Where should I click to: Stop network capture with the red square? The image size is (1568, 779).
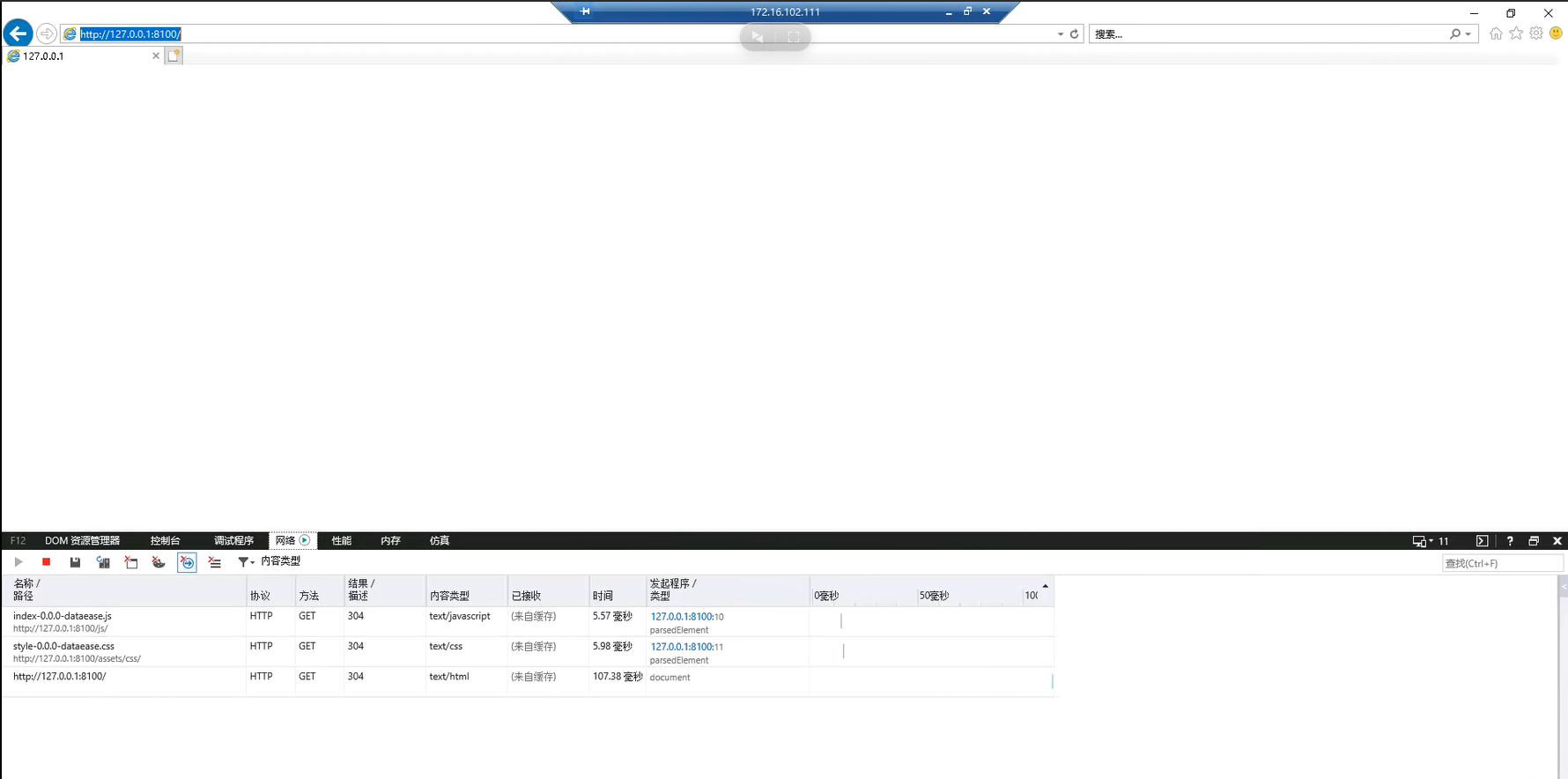click(47, 562)
